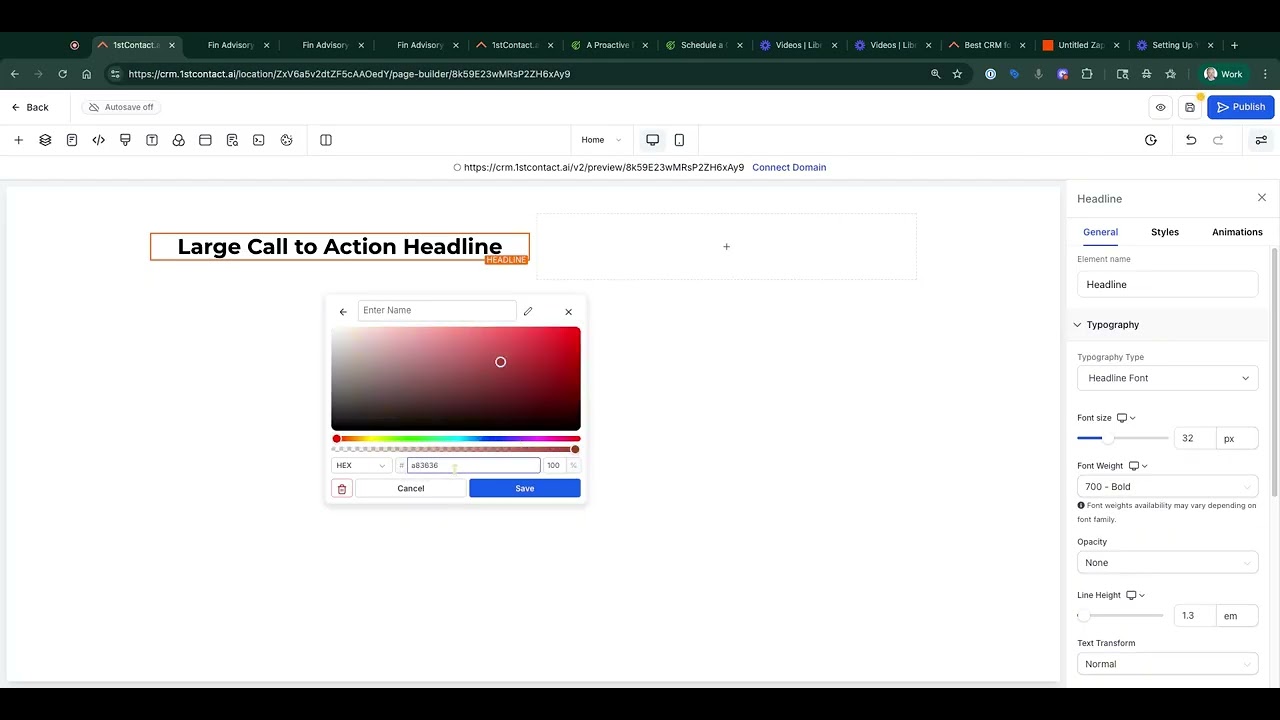
Task: Click Cancel in color picker
Action: click(x=411, y=488)
